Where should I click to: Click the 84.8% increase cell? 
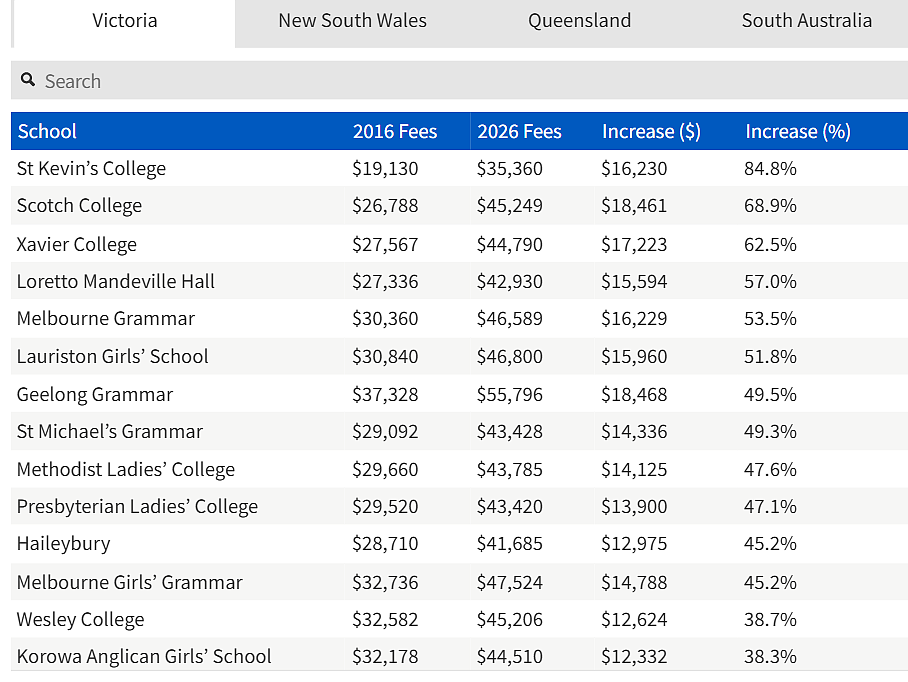click(770, 168)
